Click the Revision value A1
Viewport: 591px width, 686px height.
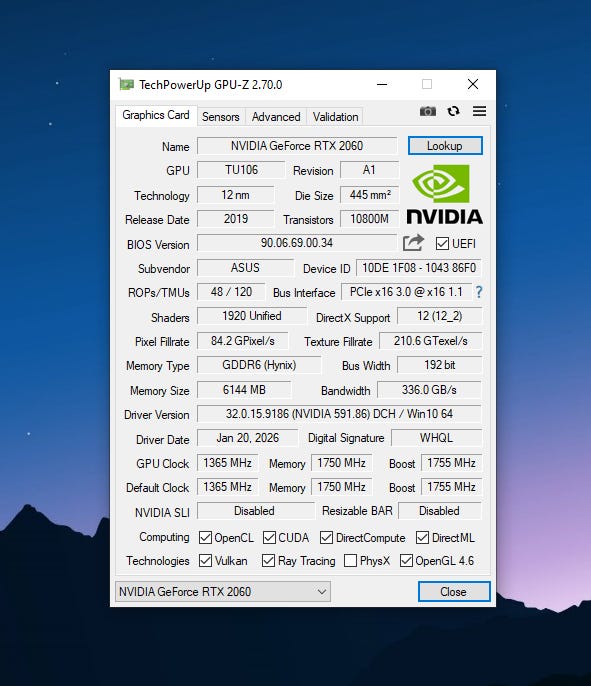coord(369,170)
